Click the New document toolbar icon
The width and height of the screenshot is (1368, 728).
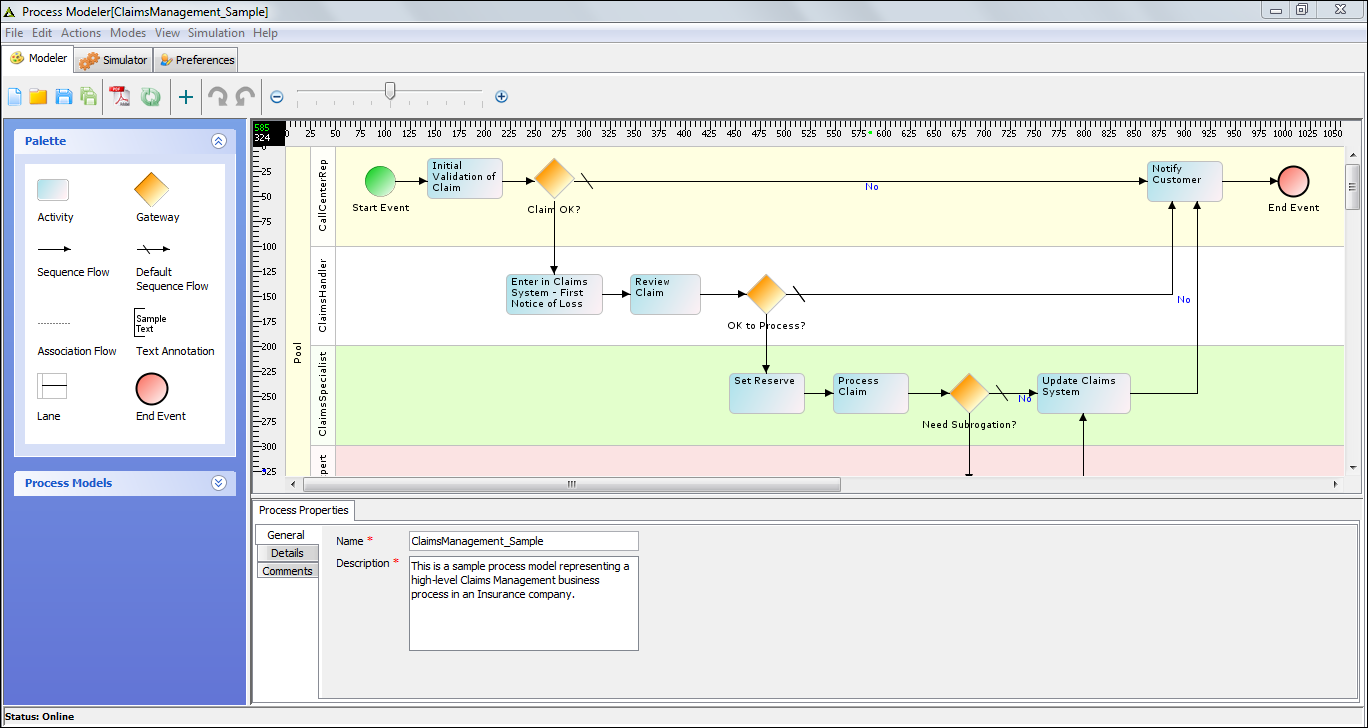14,97
